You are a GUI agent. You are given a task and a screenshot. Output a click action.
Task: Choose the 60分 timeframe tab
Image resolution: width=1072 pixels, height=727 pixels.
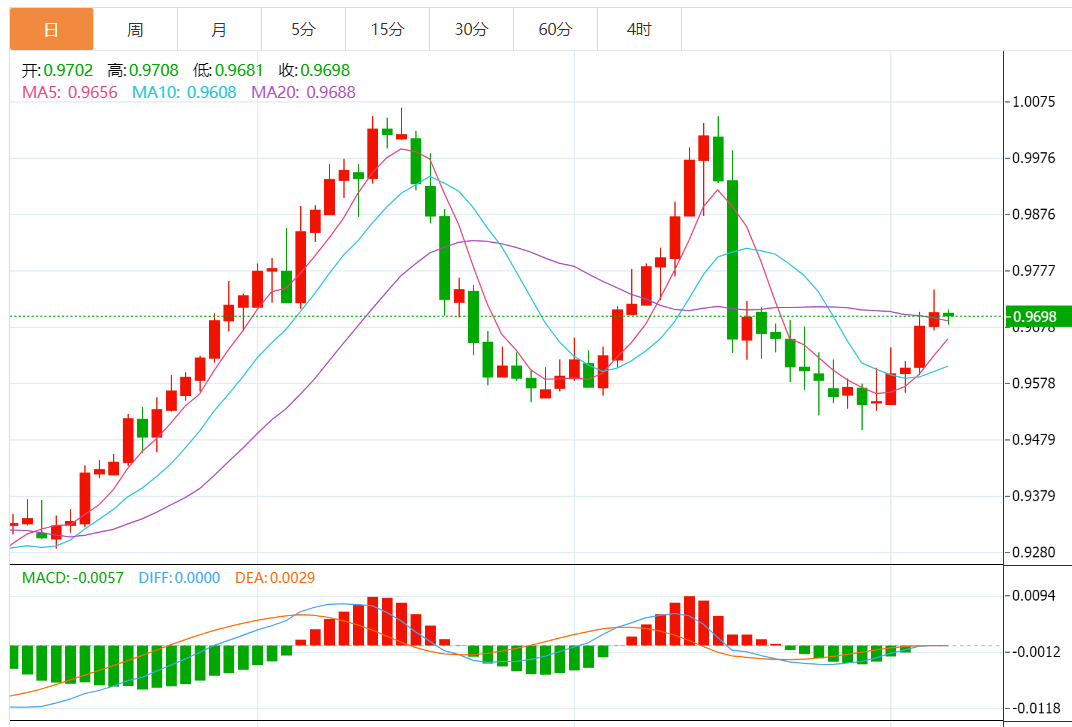point(555,30)
